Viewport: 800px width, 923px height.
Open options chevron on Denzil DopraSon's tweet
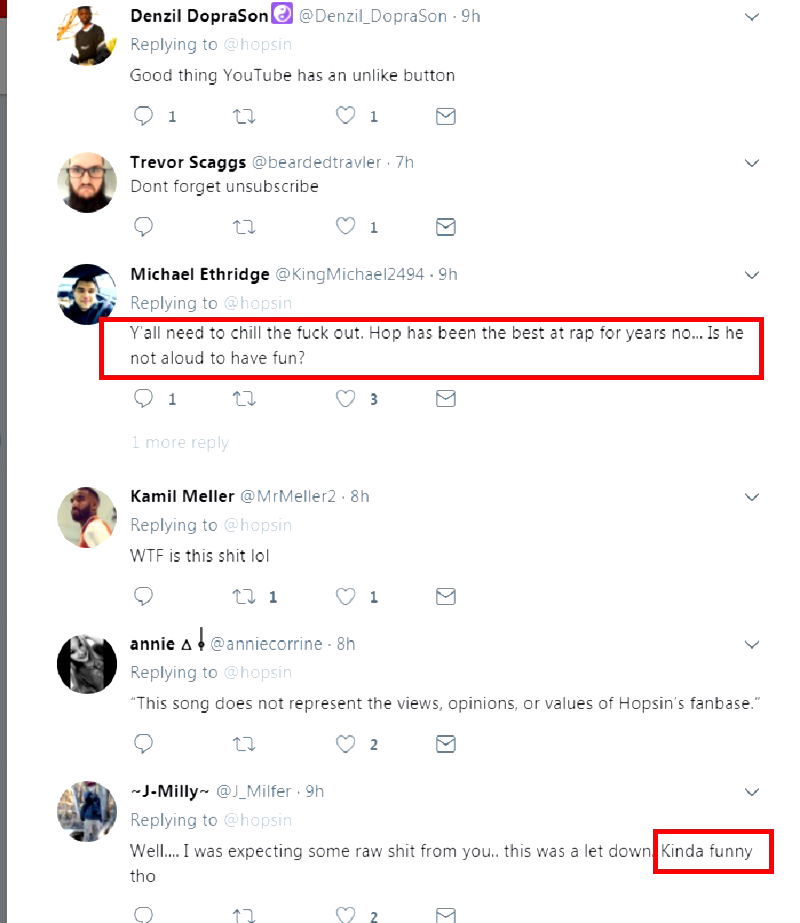tap(752, 17)
